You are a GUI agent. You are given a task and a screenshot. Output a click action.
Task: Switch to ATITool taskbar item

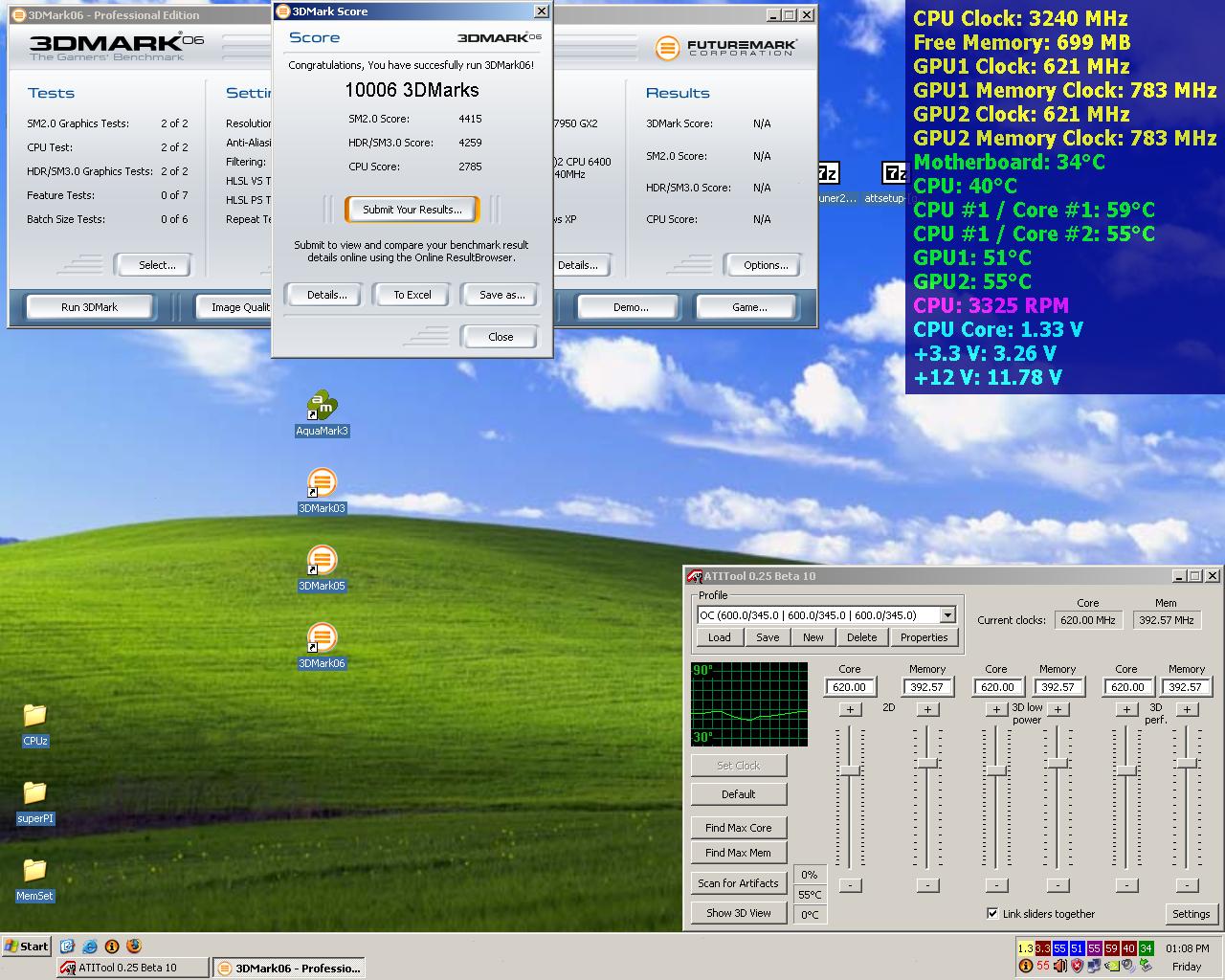[132, 968]
